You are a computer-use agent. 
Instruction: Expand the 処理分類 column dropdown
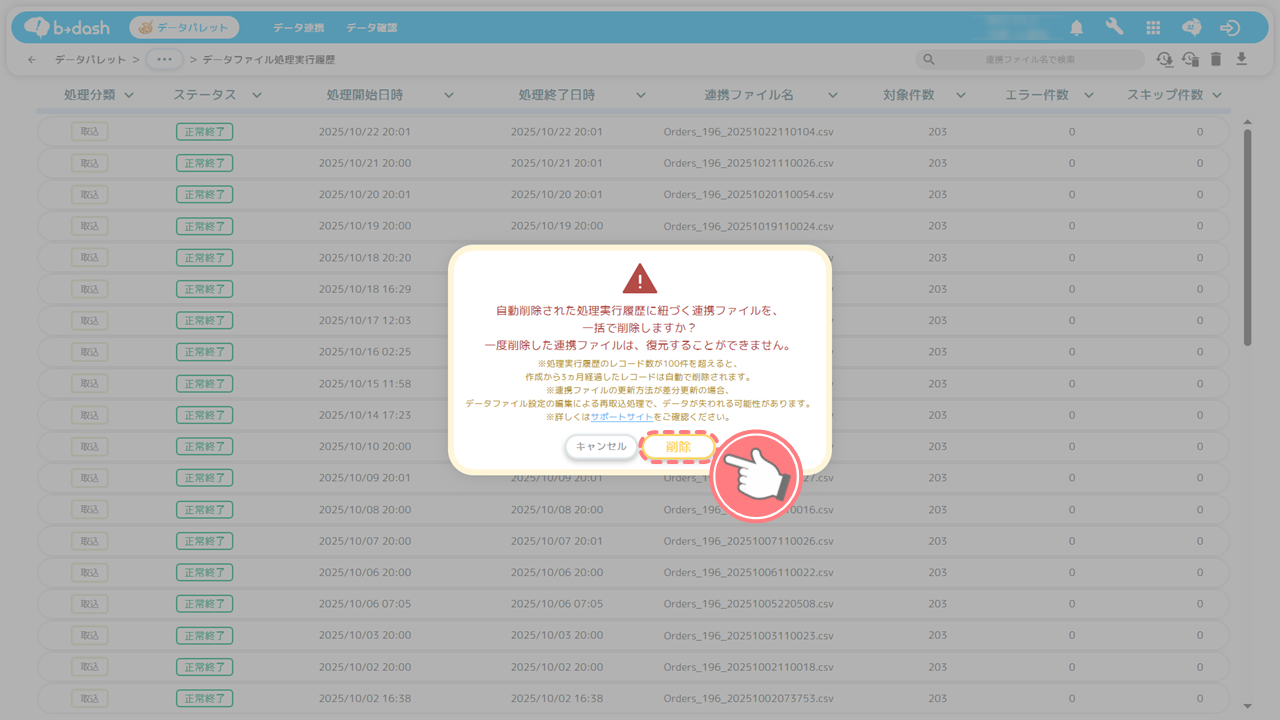[x=129, y=95]
